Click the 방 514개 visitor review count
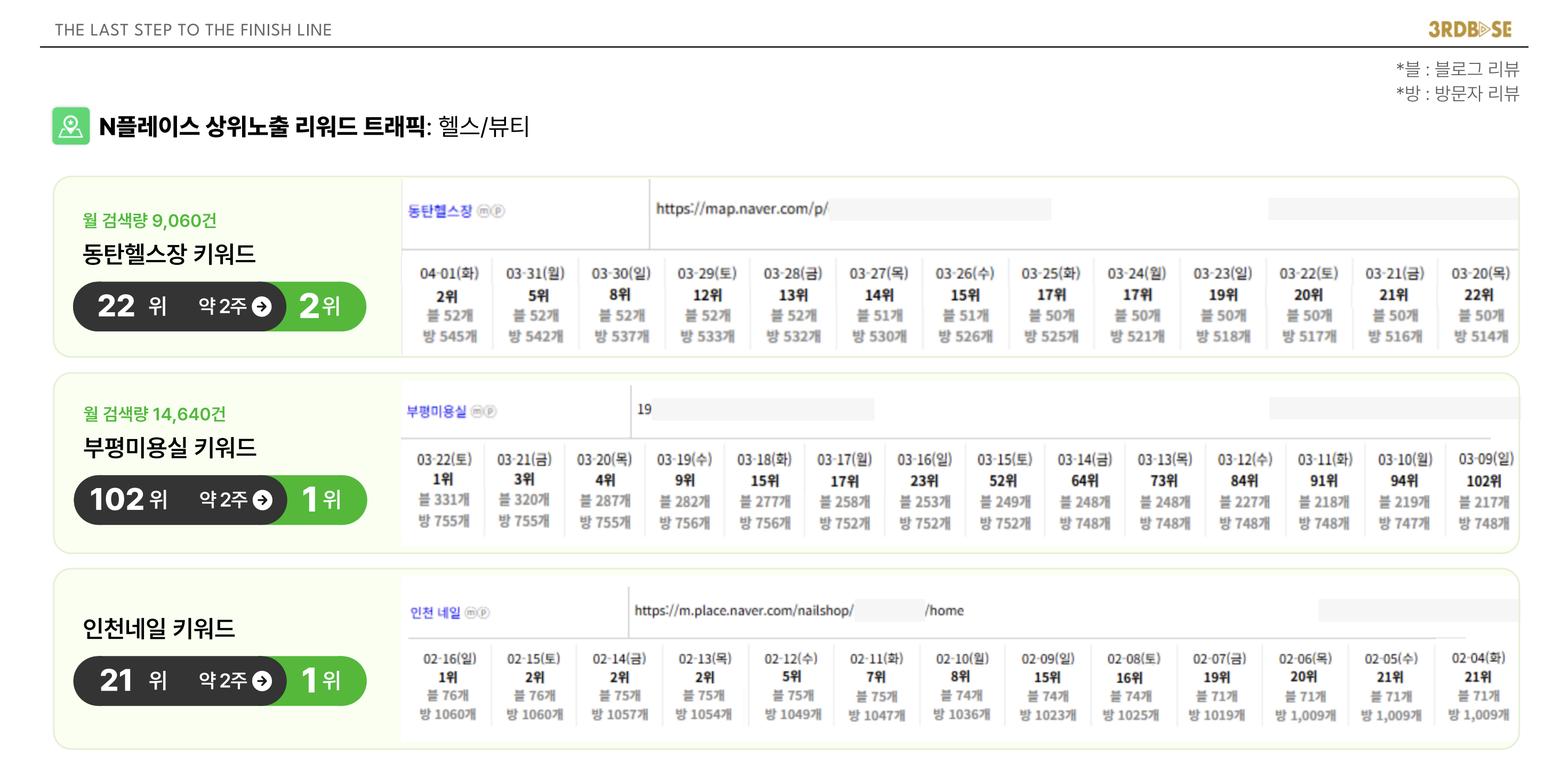This screenshot has width=1568, height=779. click(x=1481, y=336)
